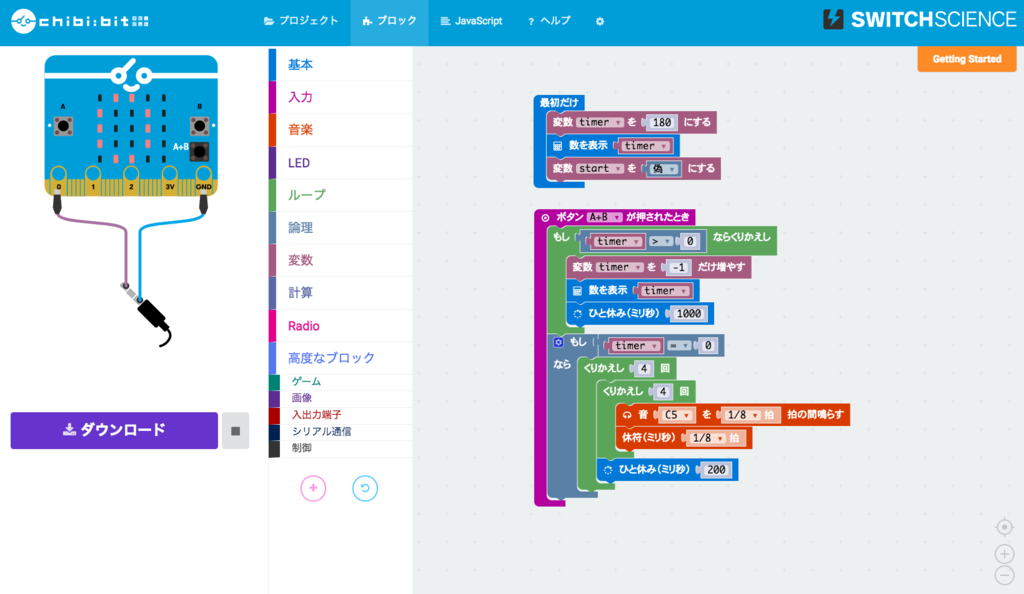Open 入力 block category
The image size is (1024, 594).
(x=341, y=97)
